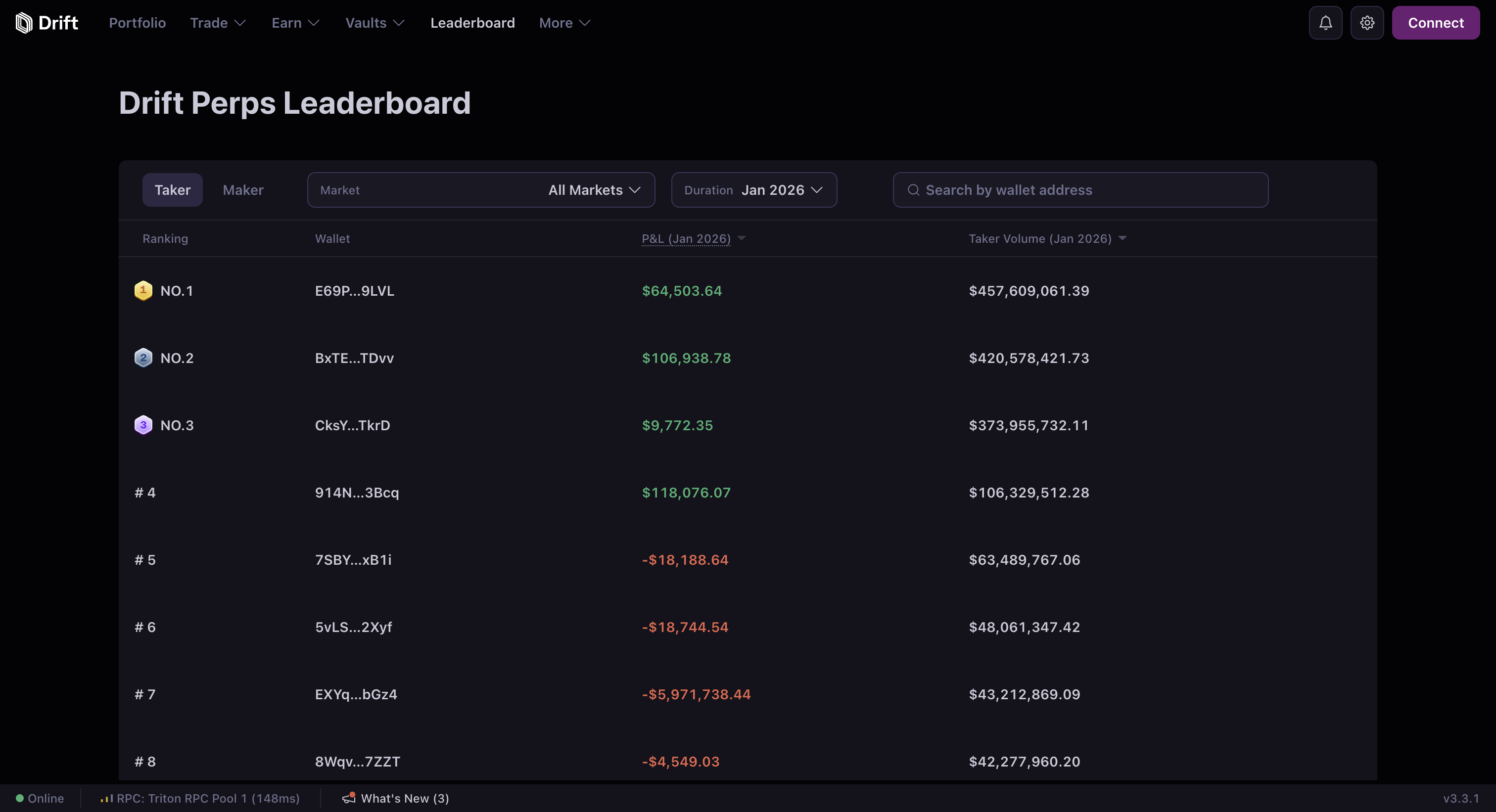The image size is (1496, 812).
Task: Expand the Trade nav menu
Action: pyautogui.click(x=218, y=23)
